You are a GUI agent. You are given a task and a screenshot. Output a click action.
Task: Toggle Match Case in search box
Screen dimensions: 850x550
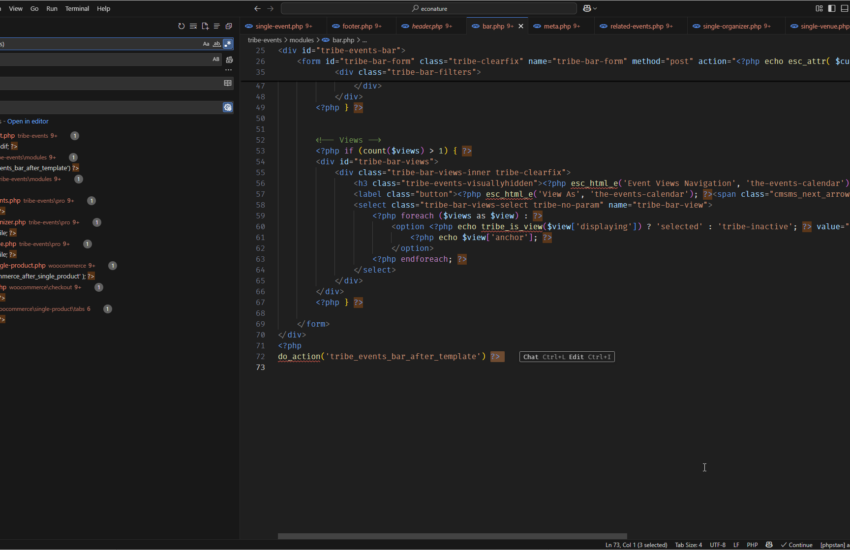pyautogui.click(x=206, y=44)
